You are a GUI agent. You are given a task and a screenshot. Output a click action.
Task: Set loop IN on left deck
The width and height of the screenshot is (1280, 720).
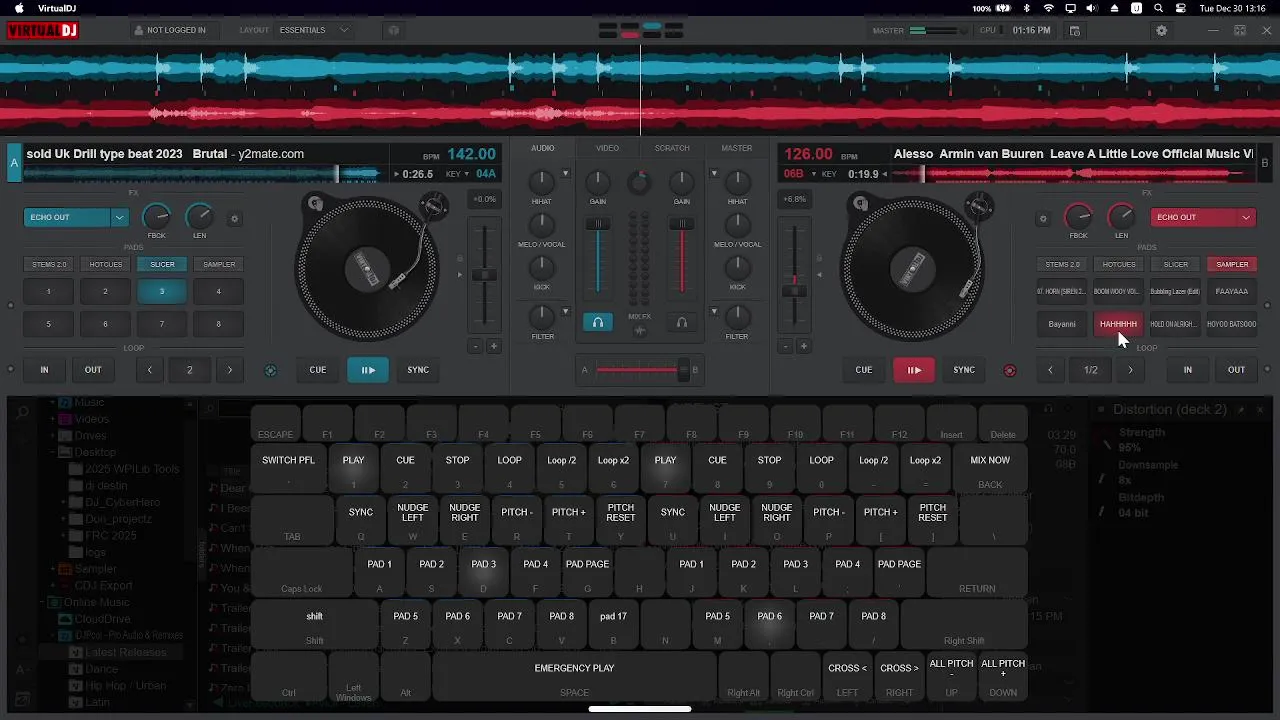coord(44,370)
